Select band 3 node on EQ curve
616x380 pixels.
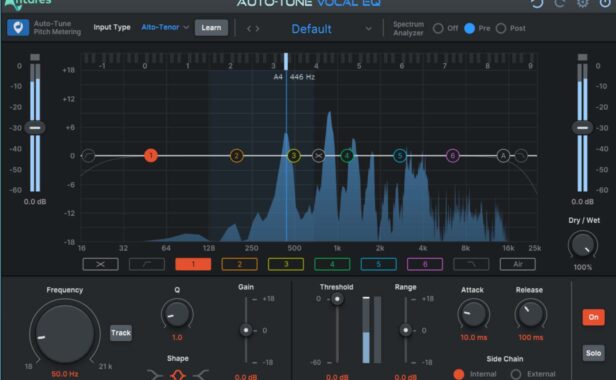293,156
